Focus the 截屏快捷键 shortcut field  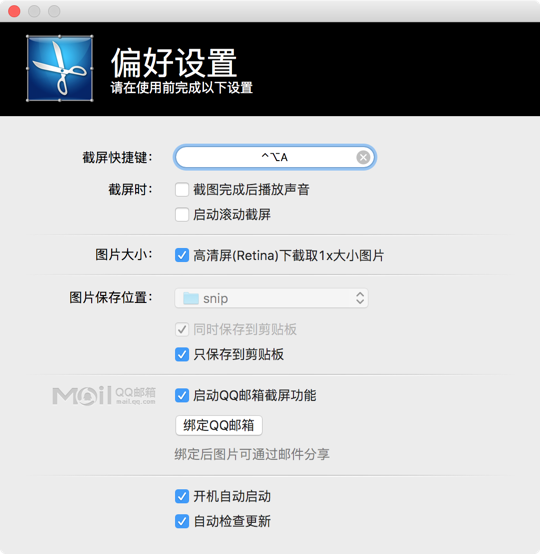[275, 157]
